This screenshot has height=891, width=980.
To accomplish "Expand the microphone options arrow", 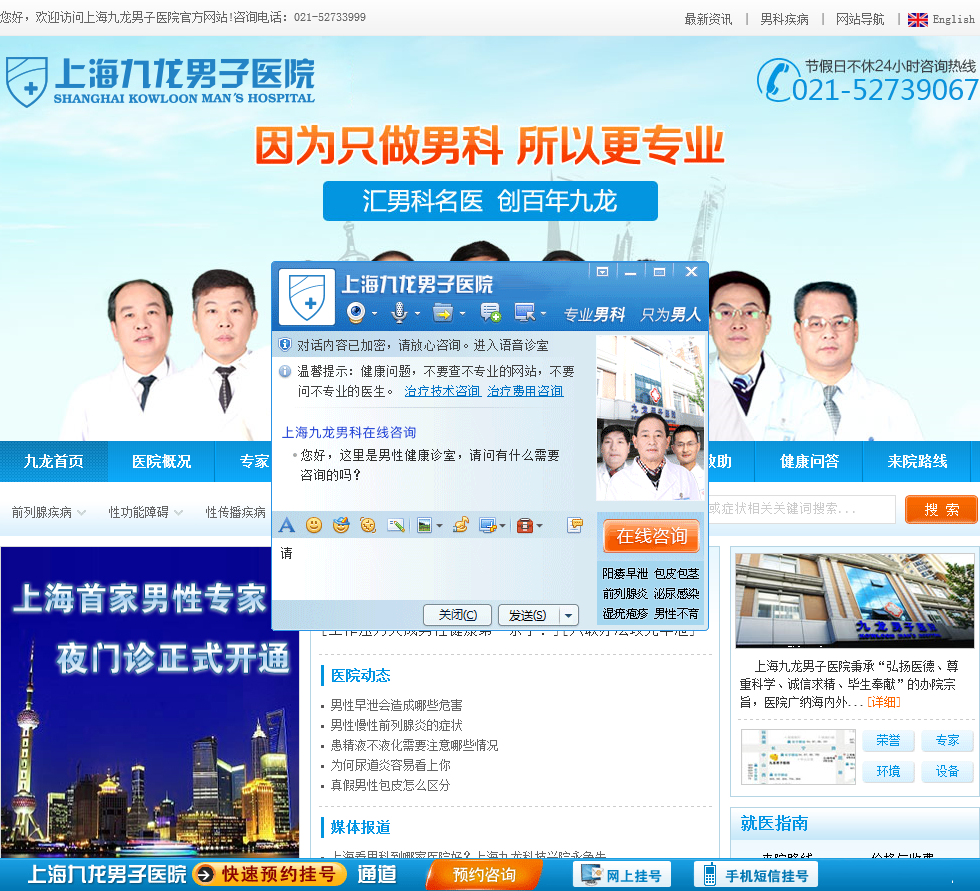I will pyautogui.click(x=417, y=313).
